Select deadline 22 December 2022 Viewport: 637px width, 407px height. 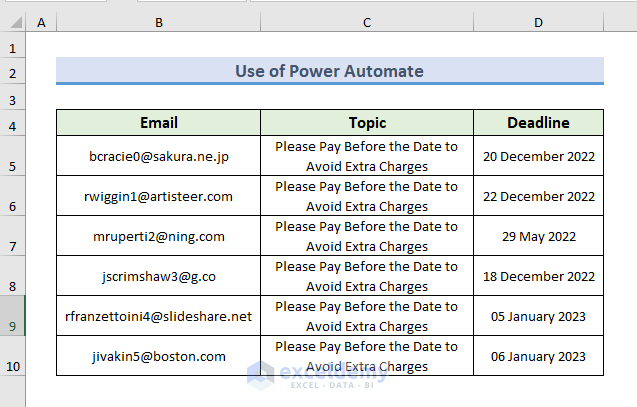point(538,196)
